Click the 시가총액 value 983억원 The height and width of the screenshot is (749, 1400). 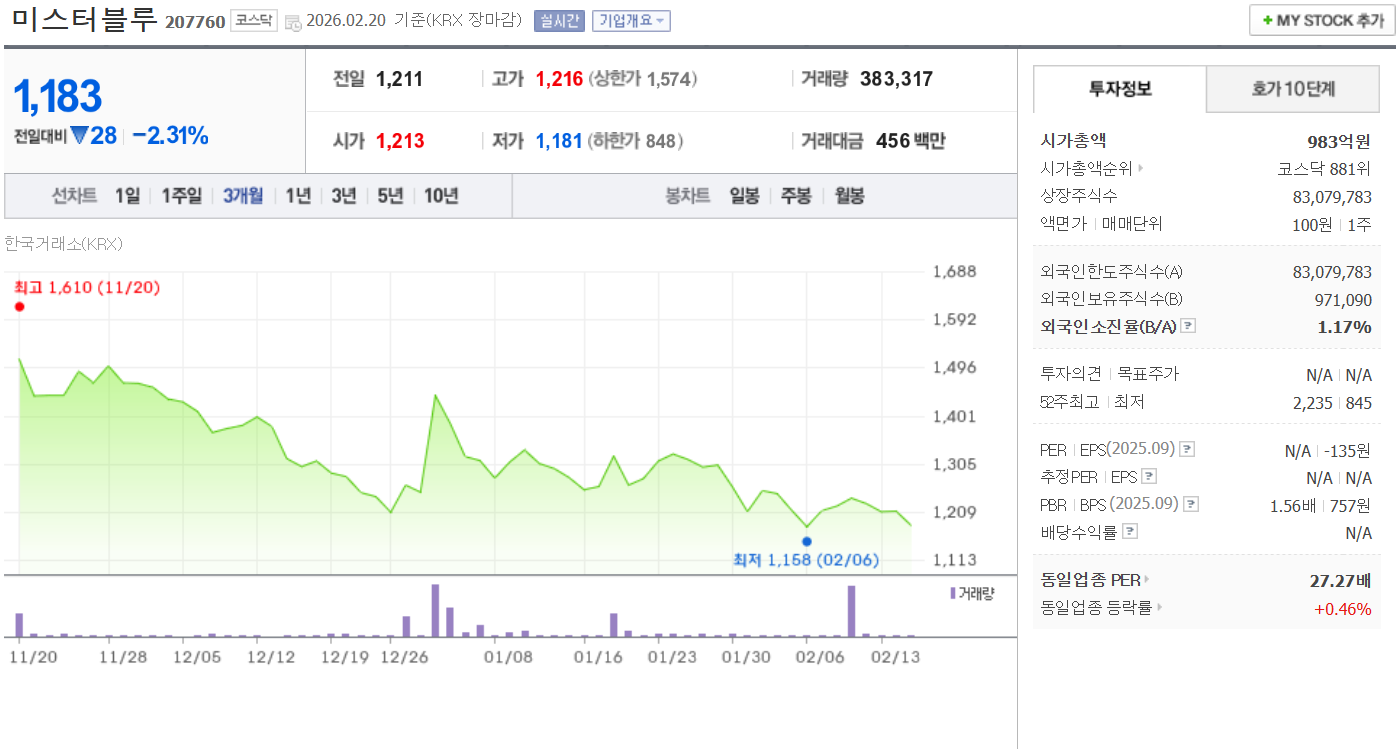[x=1338, y=141]
